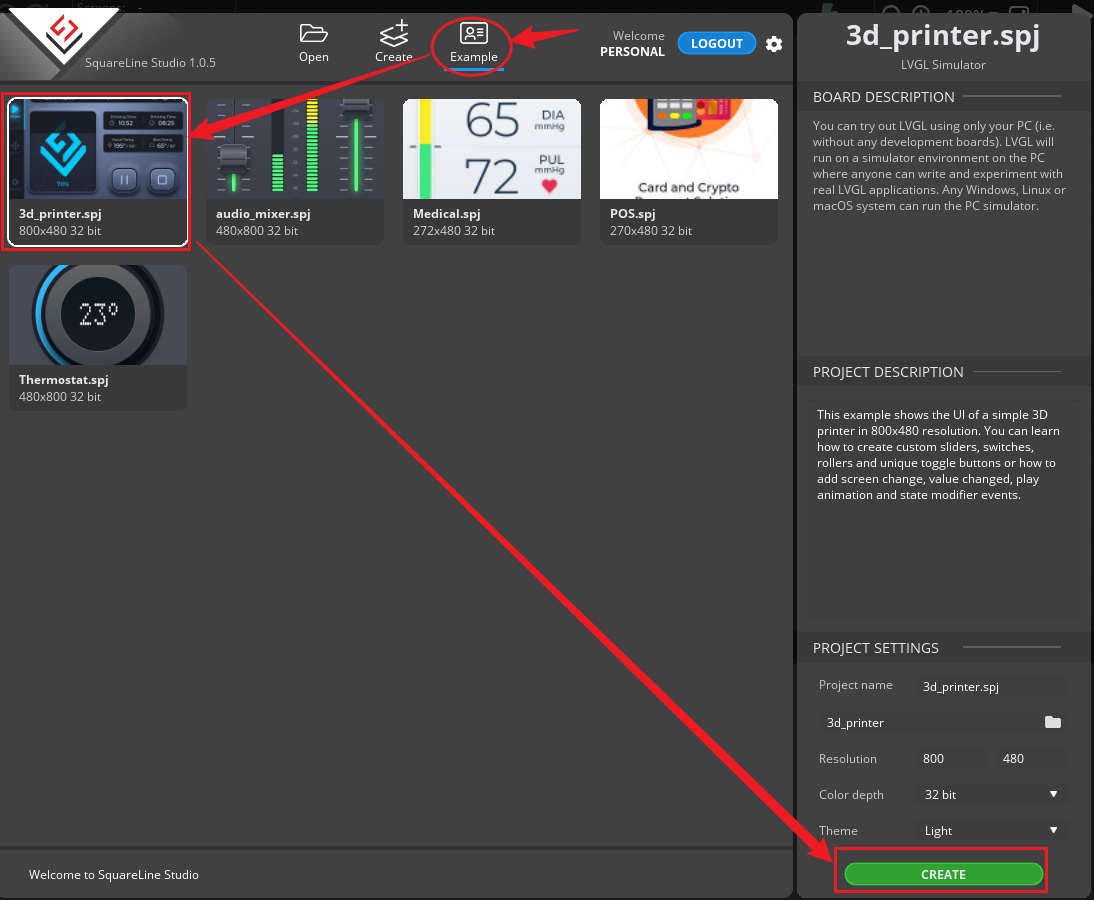Open the POS.spj example card

688,150
